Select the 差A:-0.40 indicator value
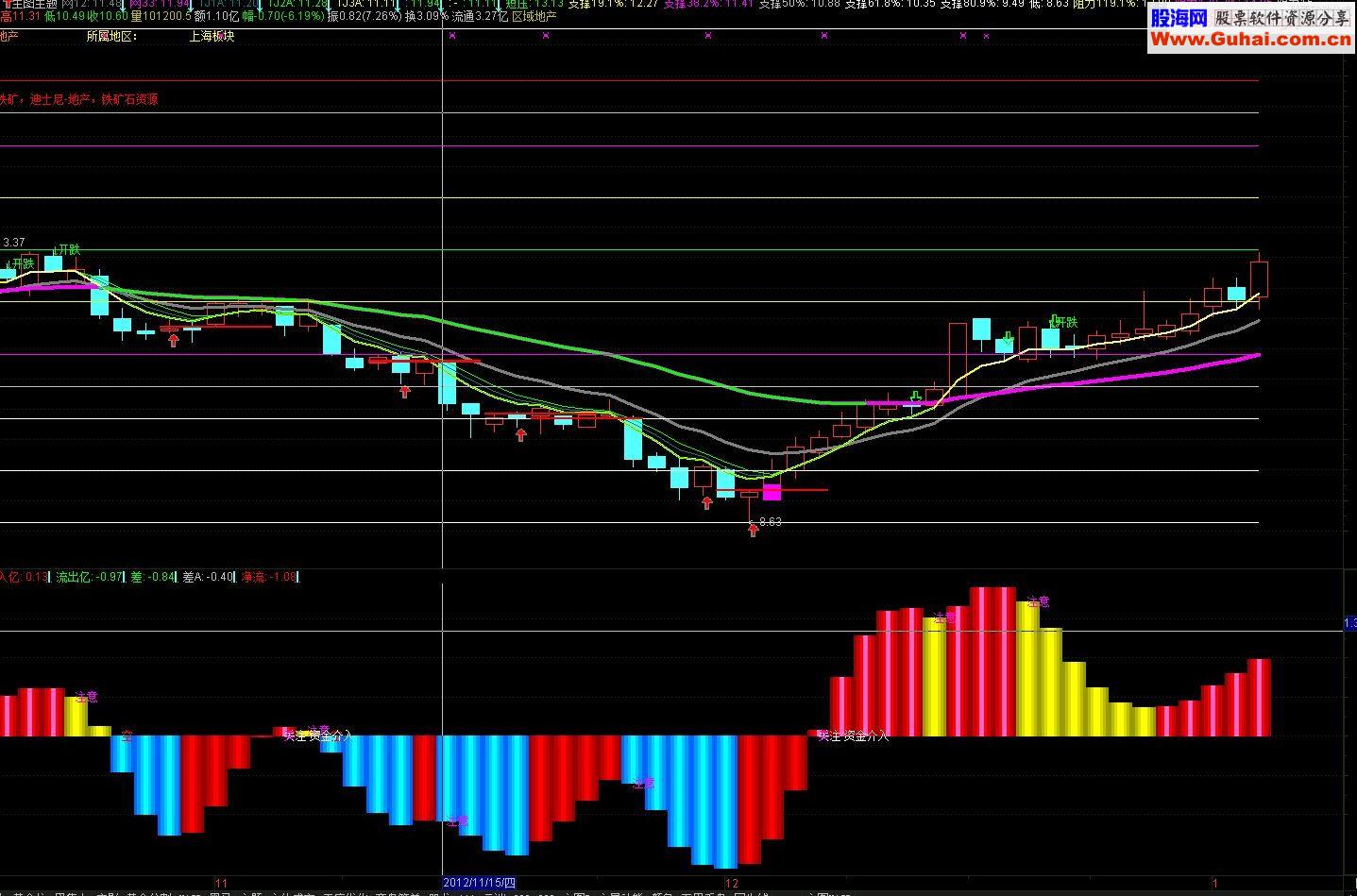1357x896 pixels. pyautogui.click(x=209, y=577)
